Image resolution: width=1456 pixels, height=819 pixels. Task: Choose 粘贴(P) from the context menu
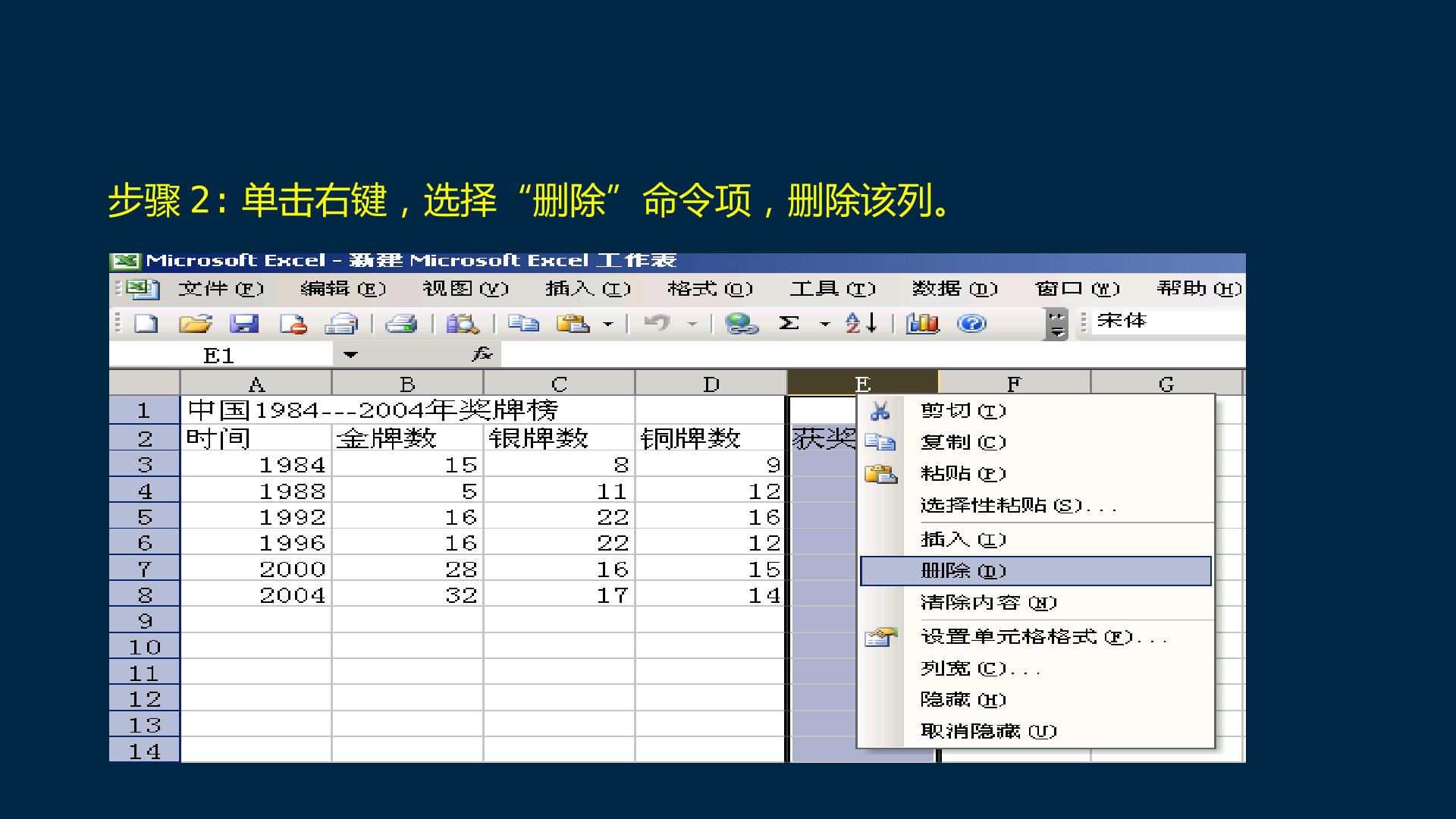tap(1036, 474)
